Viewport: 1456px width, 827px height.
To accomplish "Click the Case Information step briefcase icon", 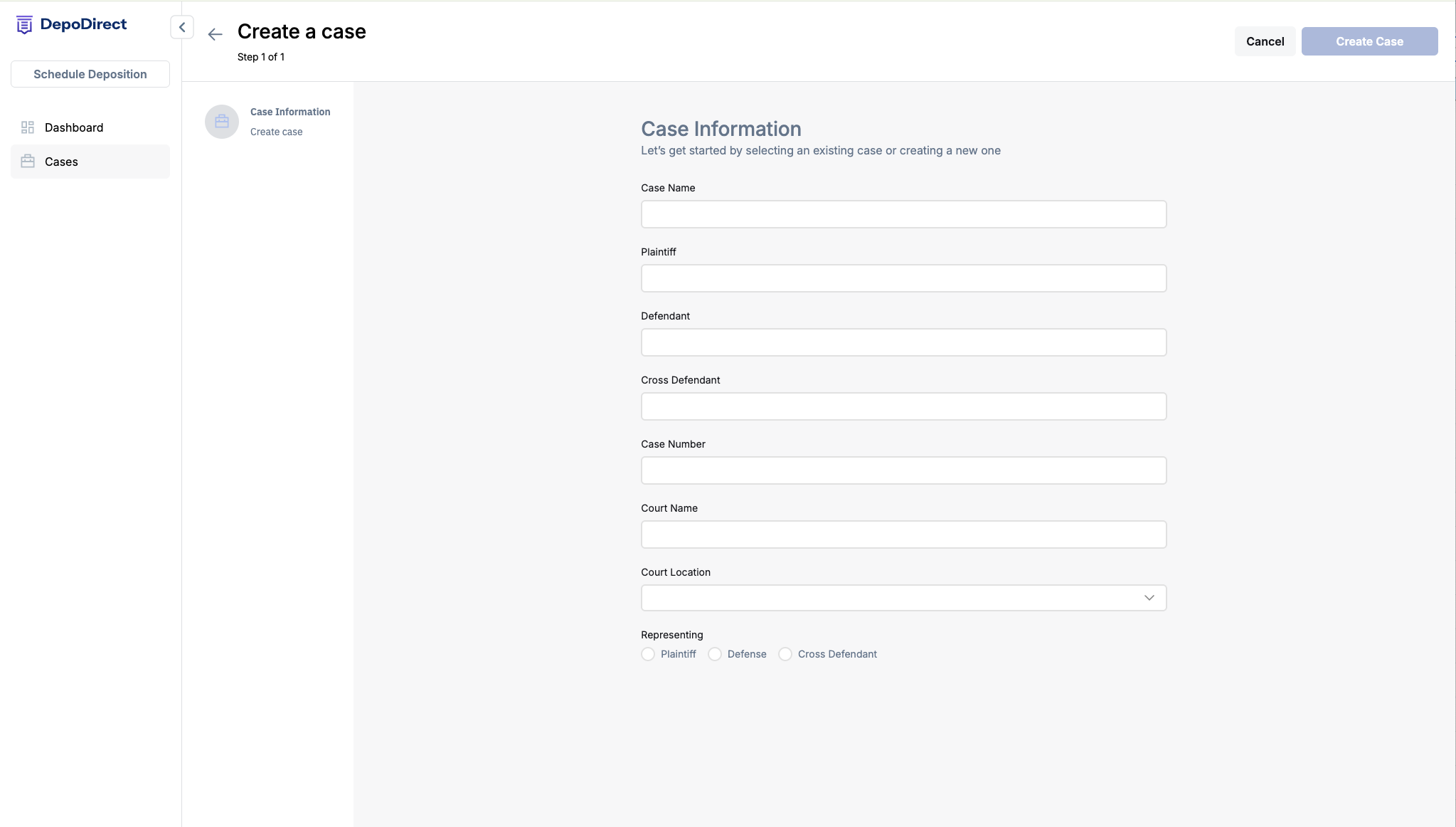I will 222,122.
